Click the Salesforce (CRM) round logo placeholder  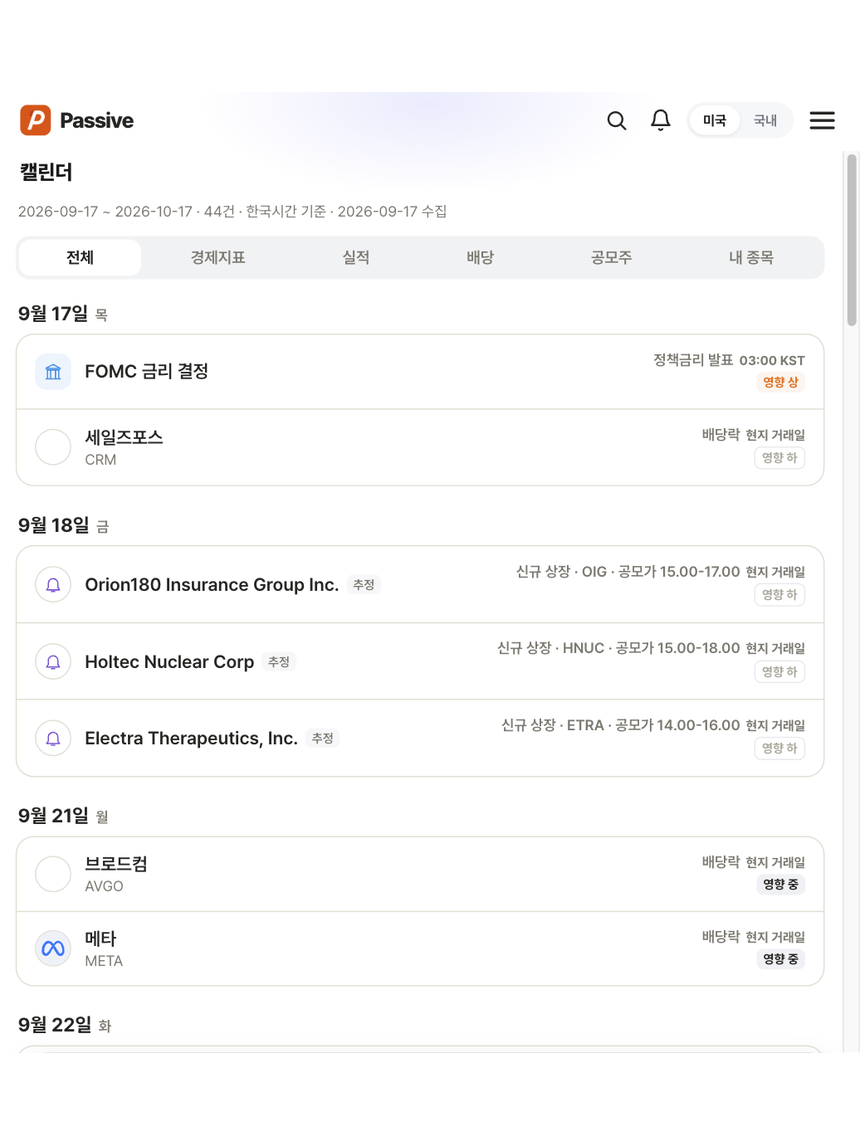coord(53,447)
